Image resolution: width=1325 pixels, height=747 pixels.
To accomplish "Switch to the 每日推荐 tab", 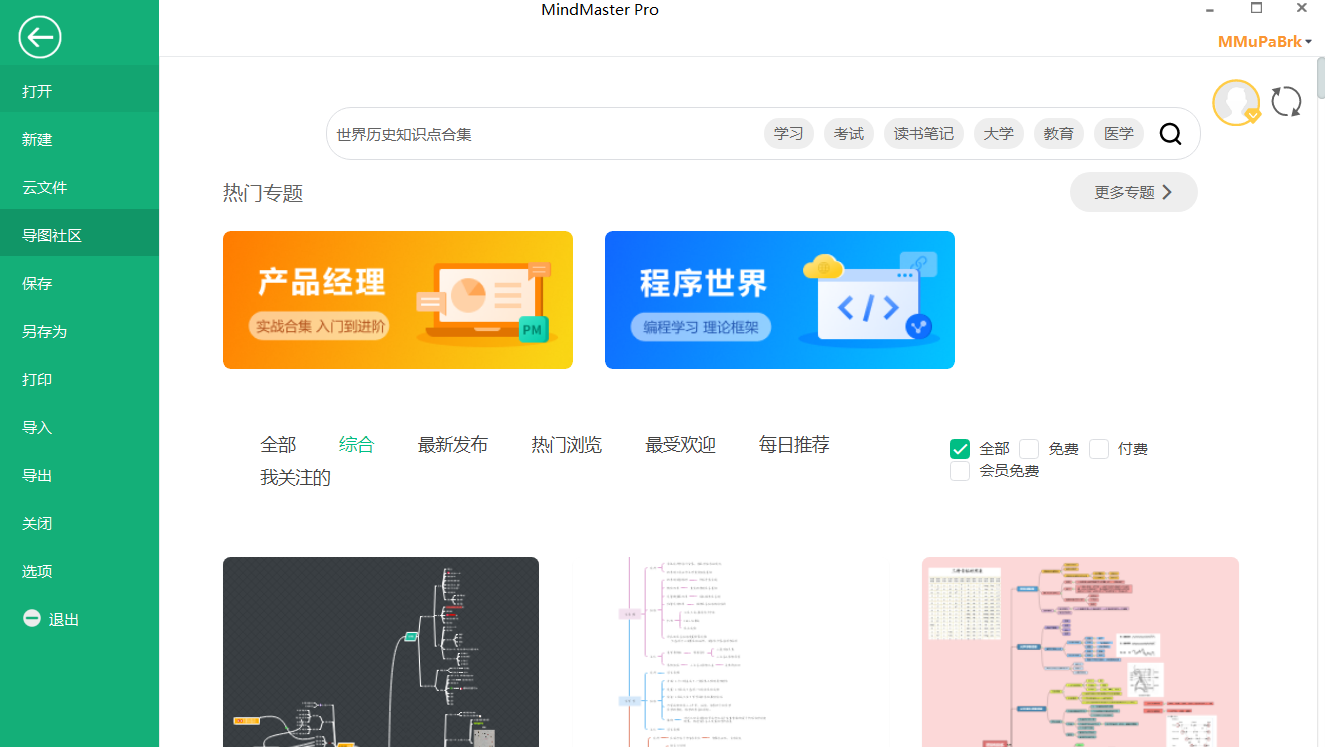I will point(794,445).
